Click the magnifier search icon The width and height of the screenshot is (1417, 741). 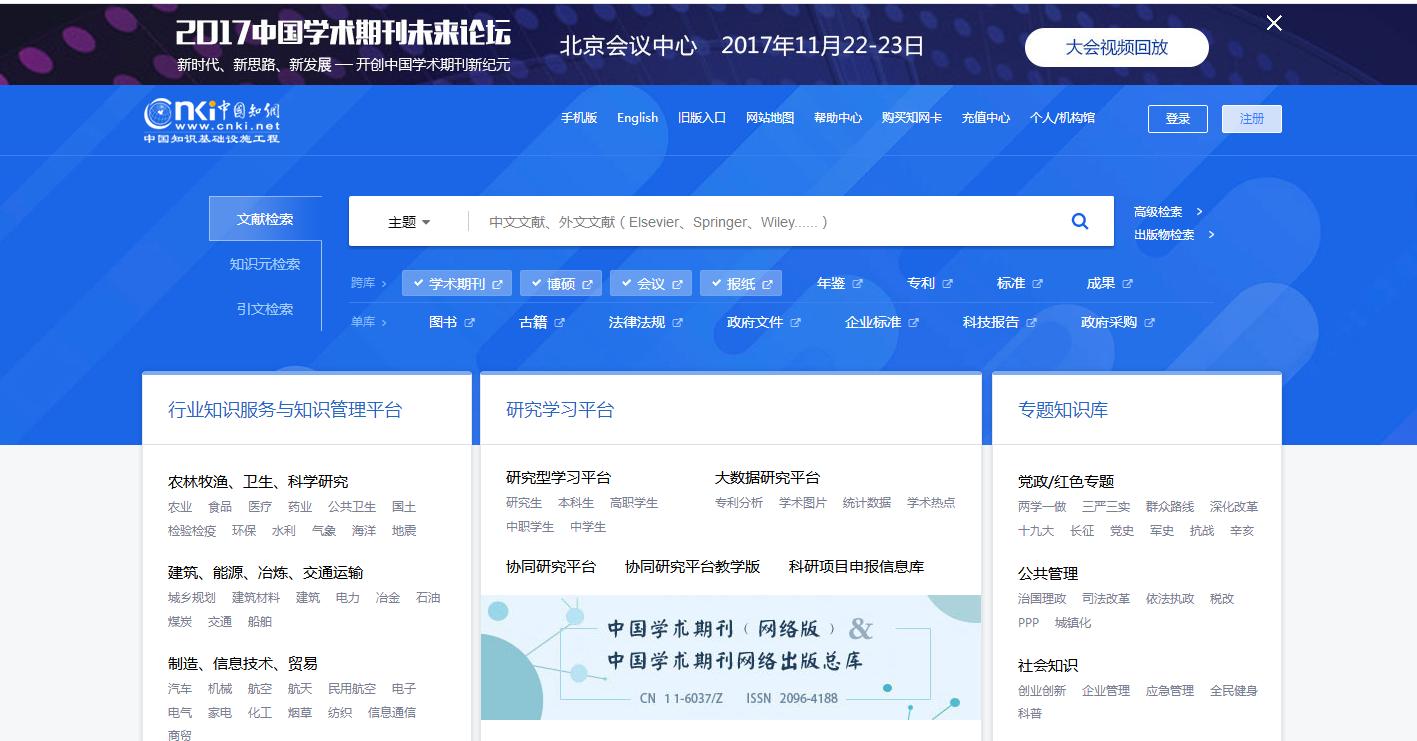(1080, 221)
